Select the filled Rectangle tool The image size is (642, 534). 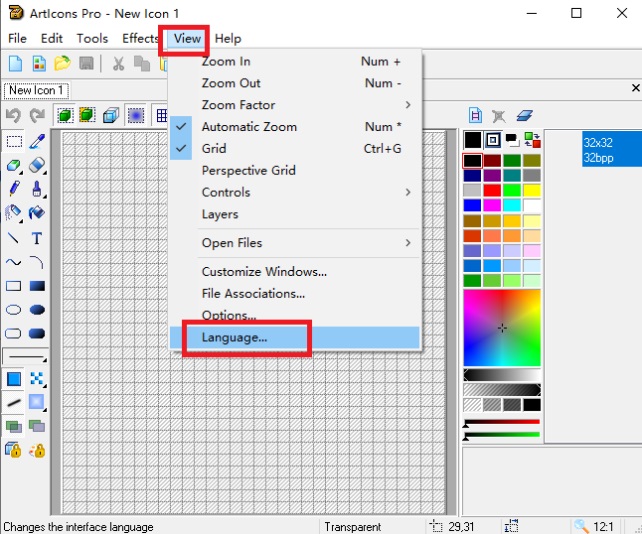click(37, 286)
